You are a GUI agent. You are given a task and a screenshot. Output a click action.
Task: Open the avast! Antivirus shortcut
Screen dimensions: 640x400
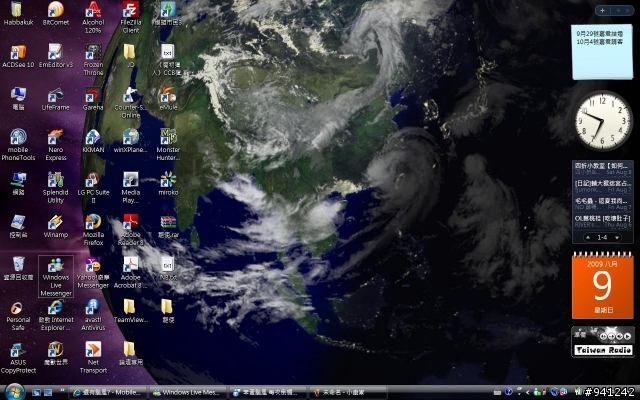point(93,316)
